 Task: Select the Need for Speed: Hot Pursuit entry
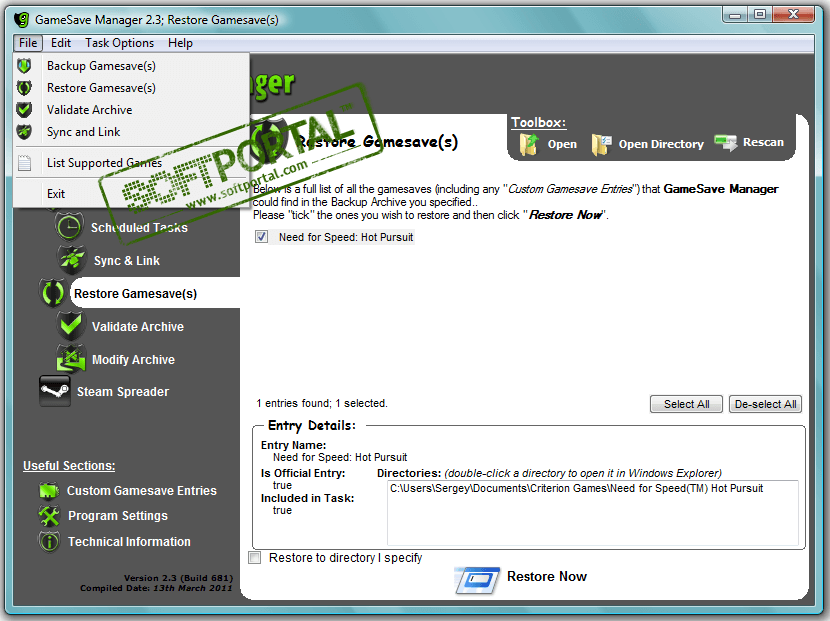coord(346,237)
